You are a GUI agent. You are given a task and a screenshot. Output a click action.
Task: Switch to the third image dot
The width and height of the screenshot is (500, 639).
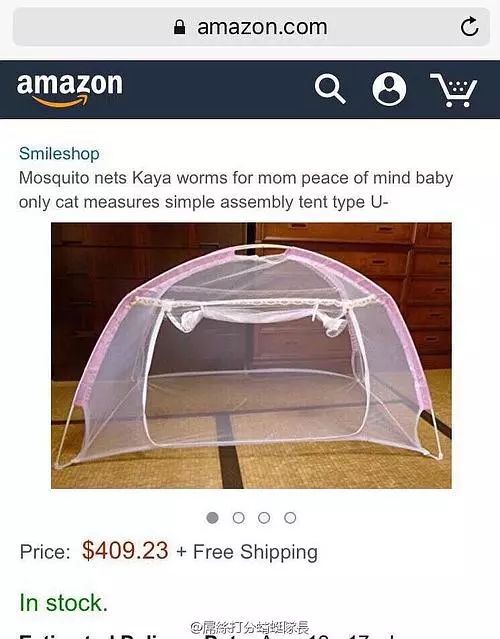coord(264,518)
